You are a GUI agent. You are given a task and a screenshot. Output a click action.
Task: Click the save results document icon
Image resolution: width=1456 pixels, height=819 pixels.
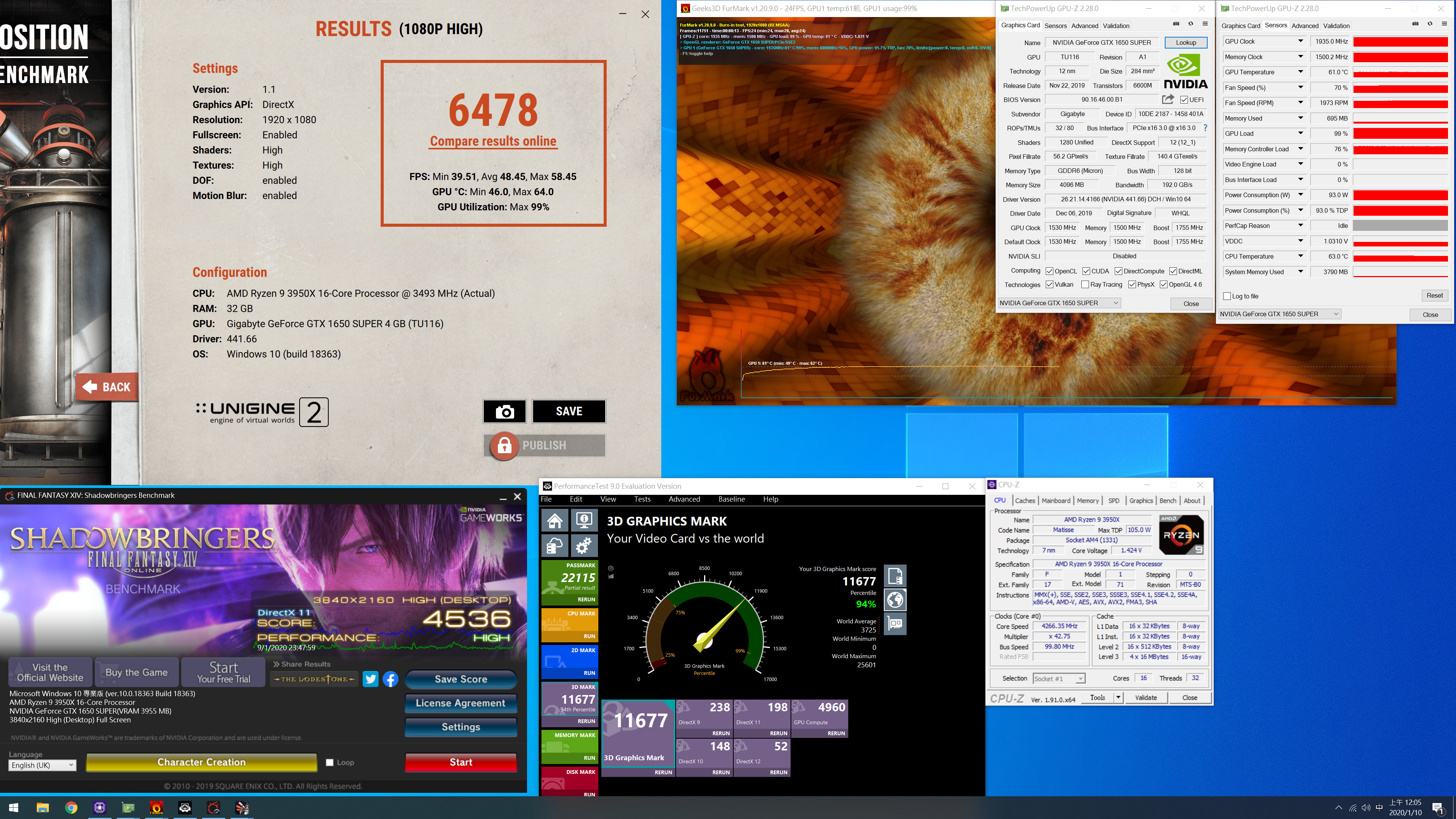coord(895,576)
